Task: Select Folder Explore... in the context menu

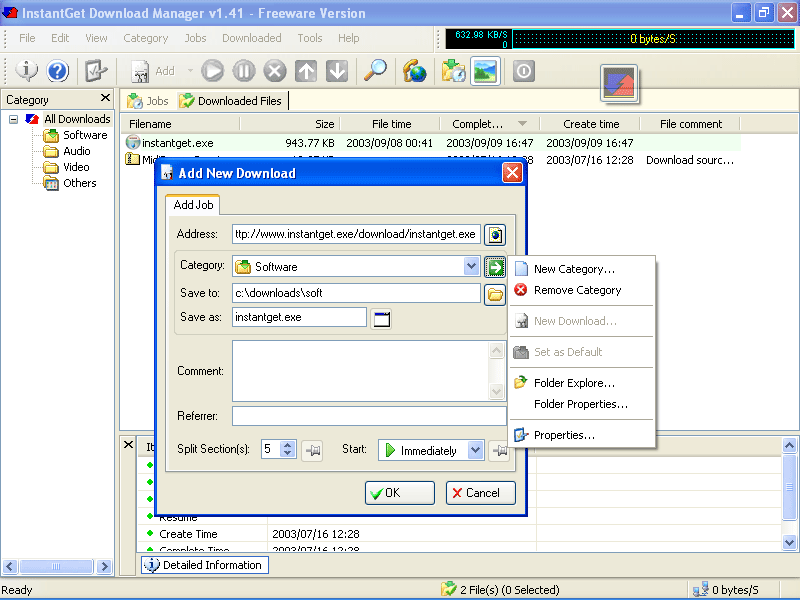Action: point(574,383)
